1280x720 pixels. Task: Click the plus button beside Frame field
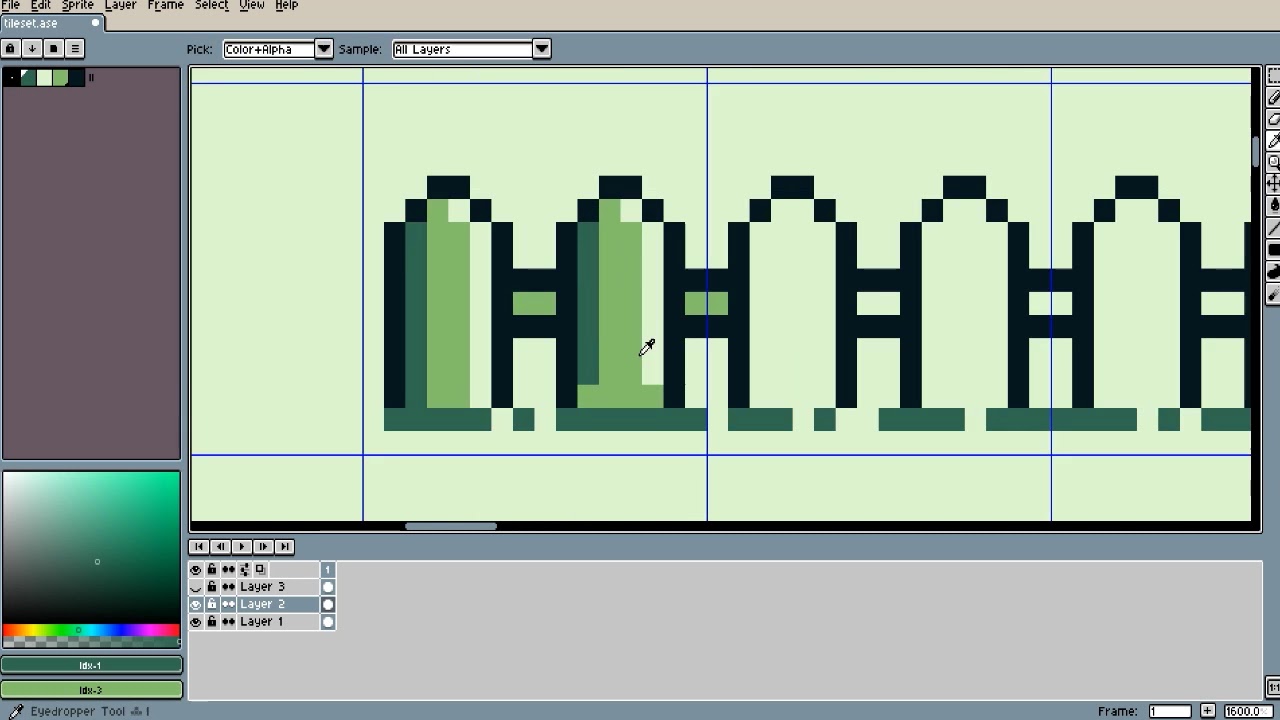click(1208, 711)
